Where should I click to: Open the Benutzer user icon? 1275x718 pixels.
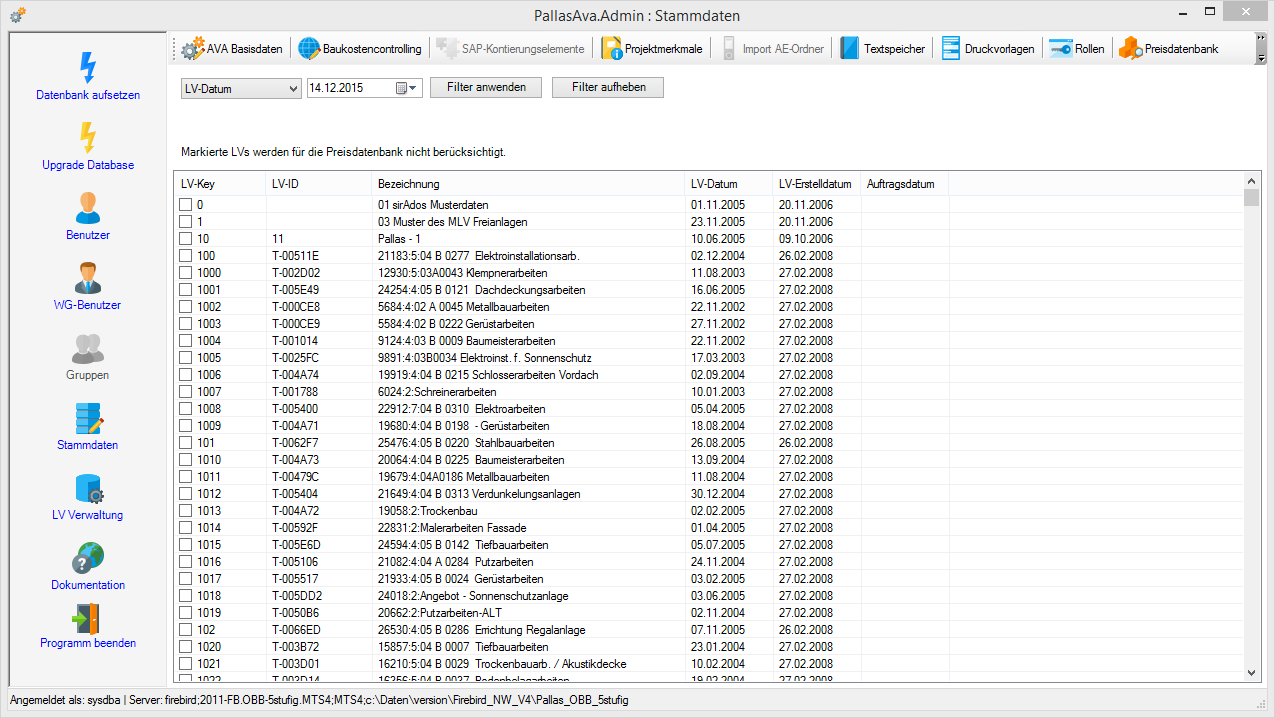click(x=88, y=207)
